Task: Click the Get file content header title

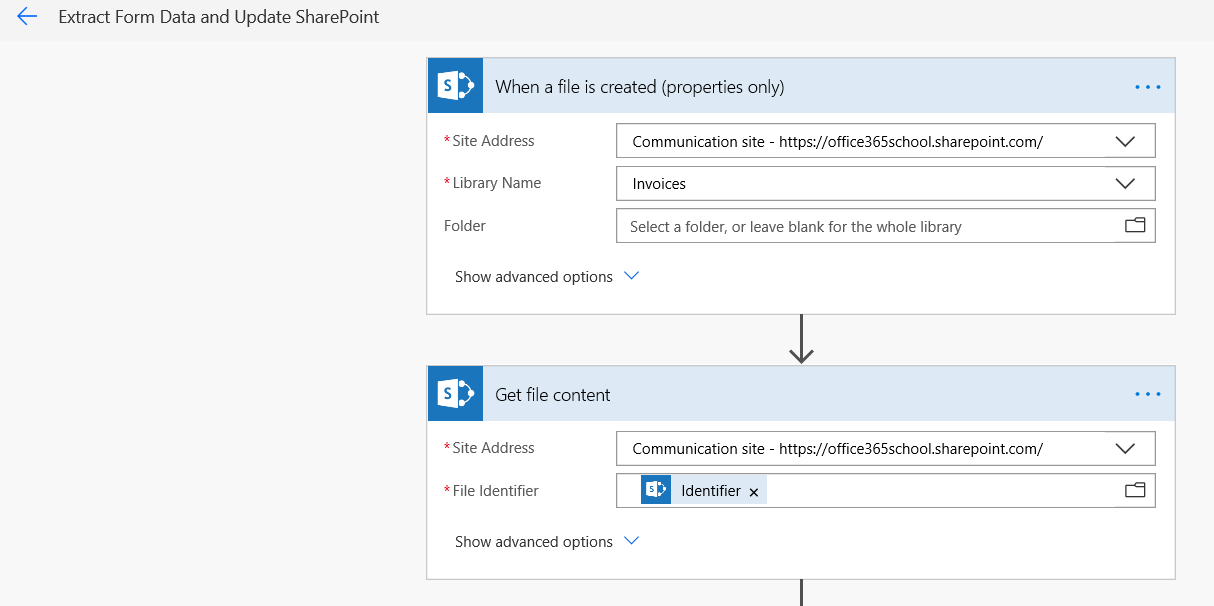Action: (x=553, y=395)
